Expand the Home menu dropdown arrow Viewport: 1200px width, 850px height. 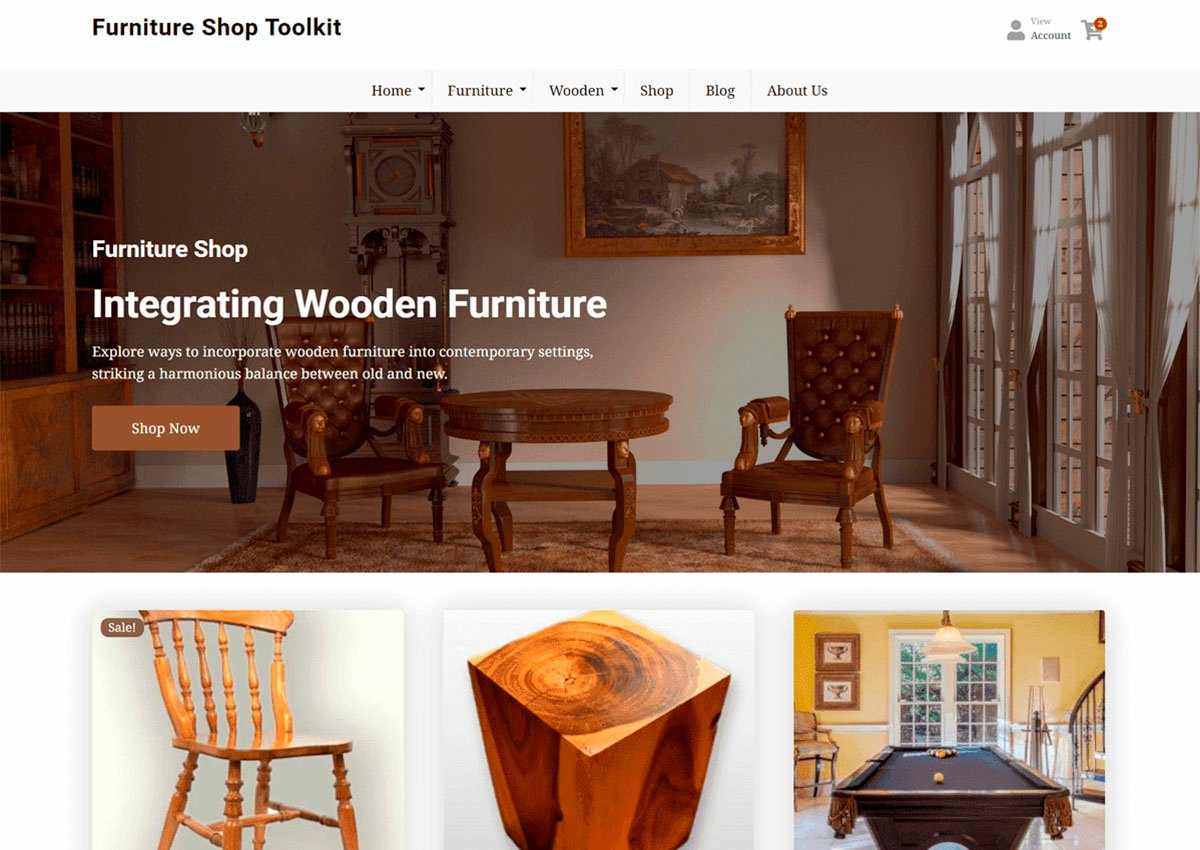421,90
